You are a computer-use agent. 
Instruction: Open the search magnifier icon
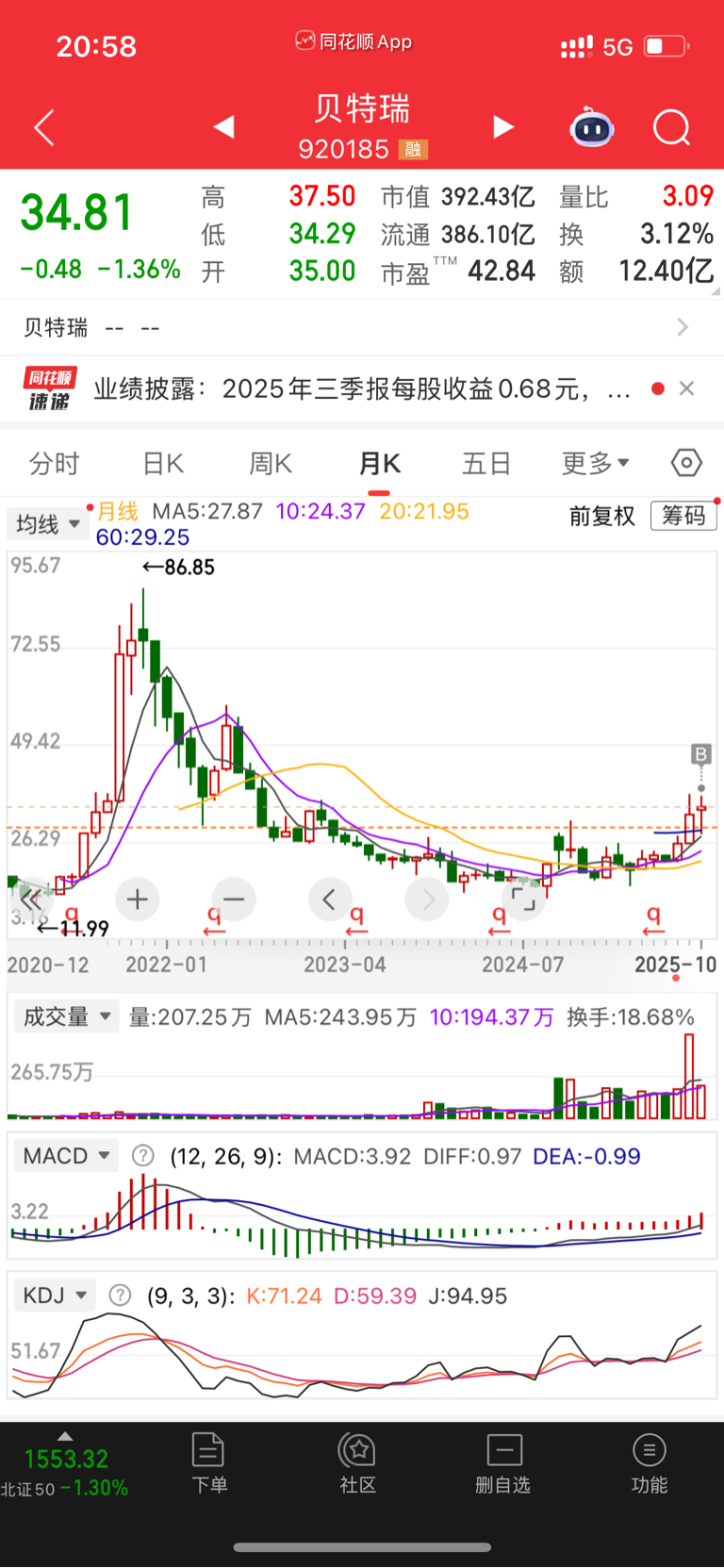click(x=672, y=127)
